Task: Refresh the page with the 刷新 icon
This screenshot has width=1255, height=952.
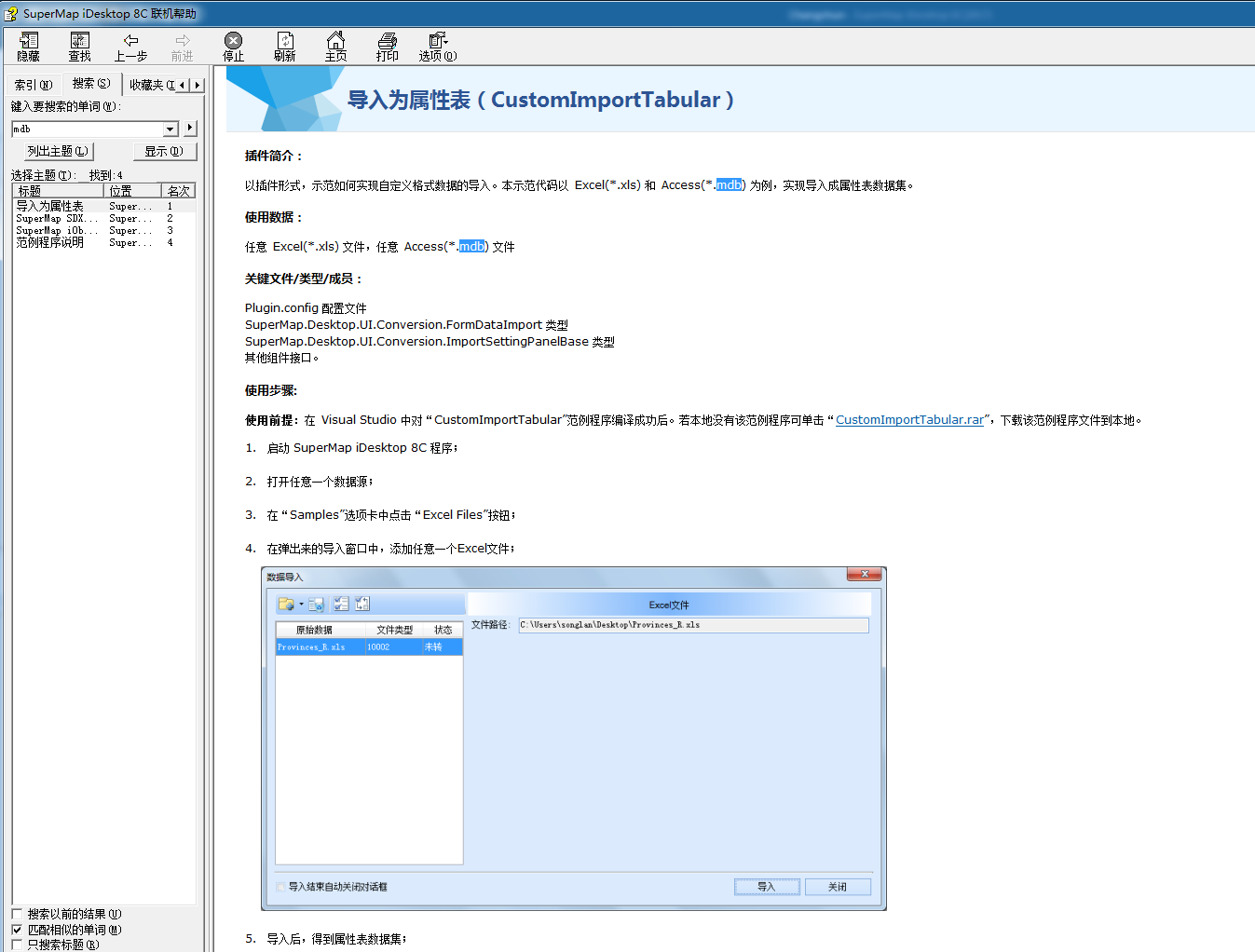Action: pos(285,47)
